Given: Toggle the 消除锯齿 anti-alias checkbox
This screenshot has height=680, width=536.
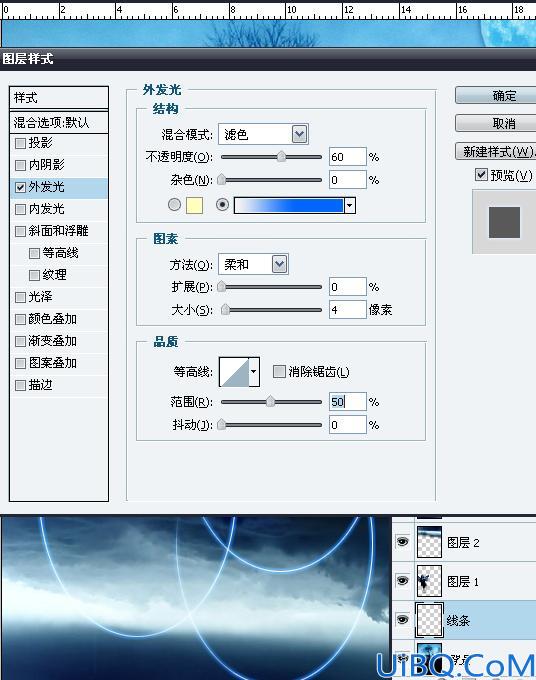Looking at the screenshot, I should 279,371.
